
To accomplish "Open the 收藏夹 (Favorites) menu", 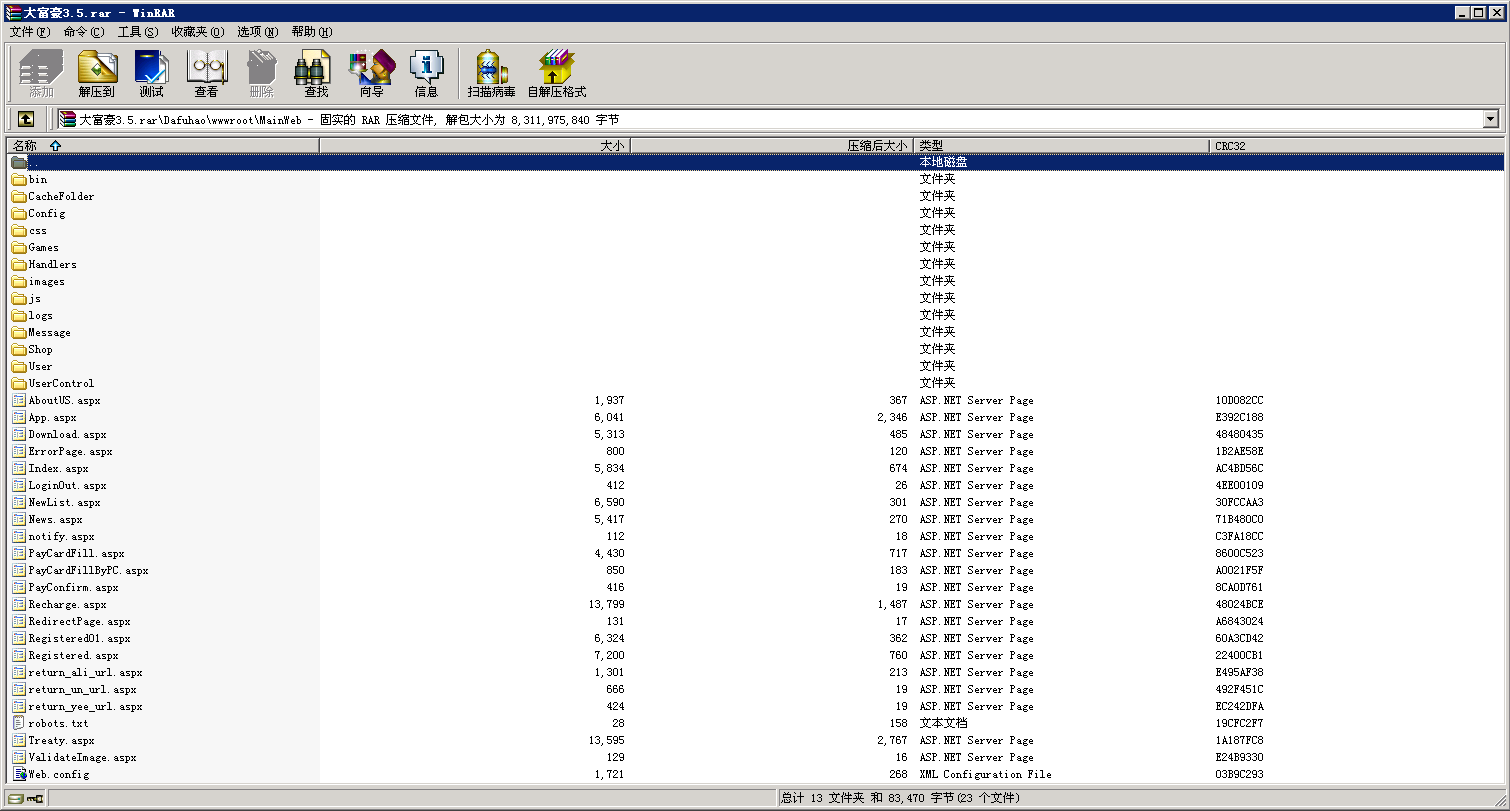I will click(x=196, y=32).
